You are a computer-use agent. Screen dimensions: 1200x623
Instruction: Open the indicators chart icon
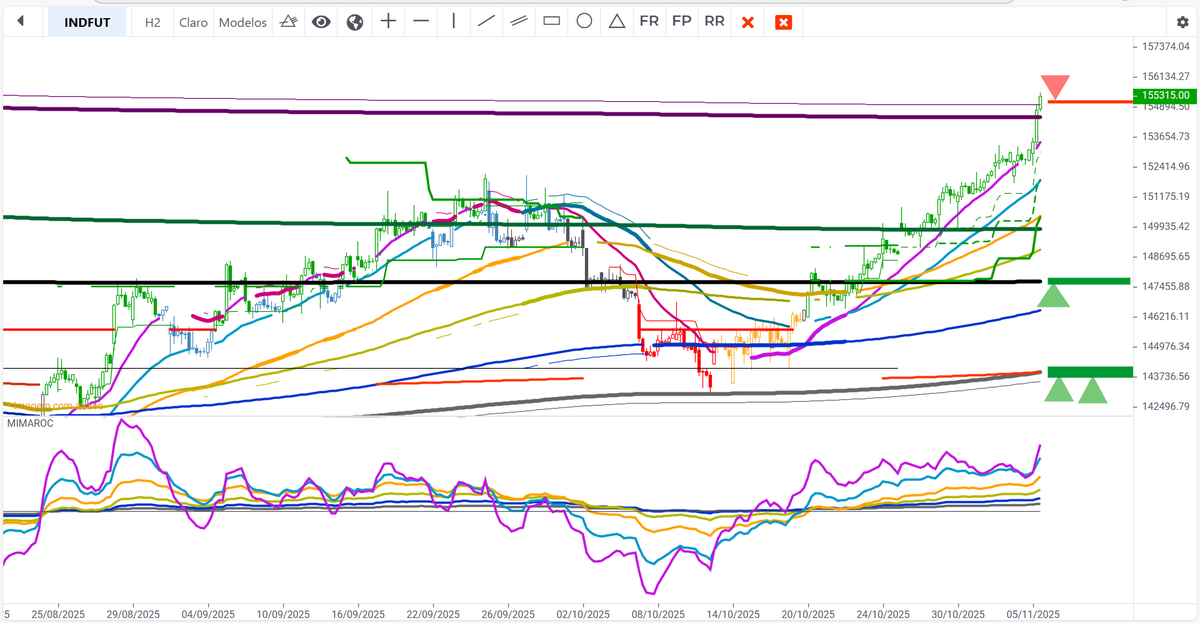pyautogui.click(x=288, y=22)
